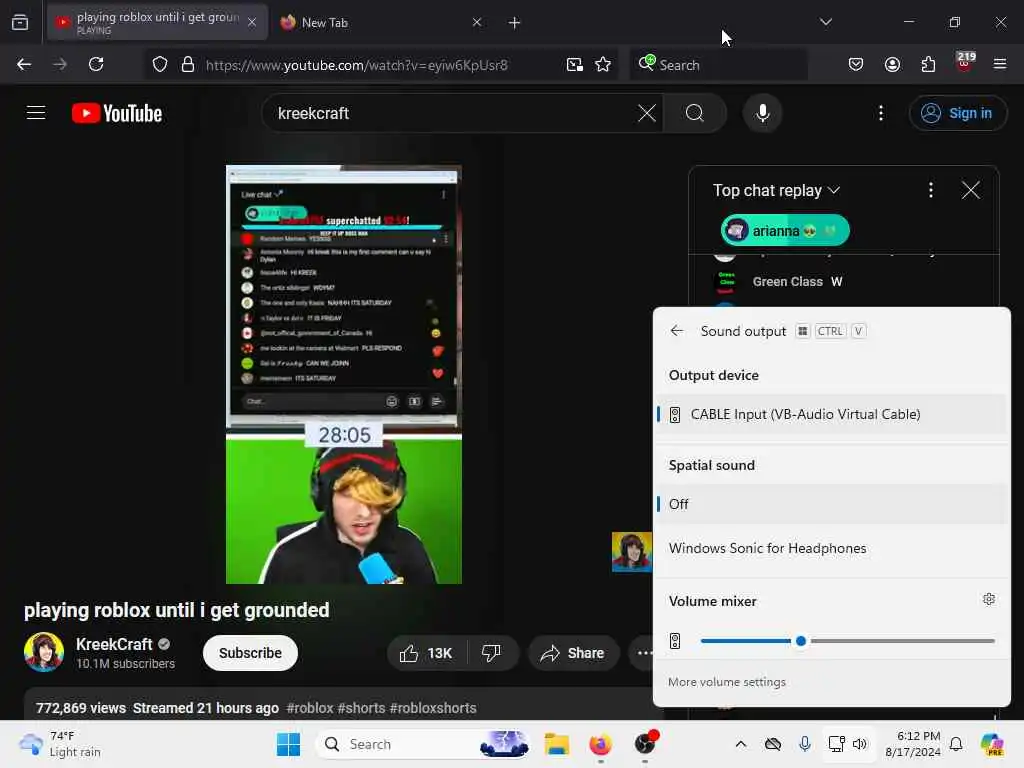The image size is (1024, 768).
Task: Open Firefox account icon
Action: [892, 64]
